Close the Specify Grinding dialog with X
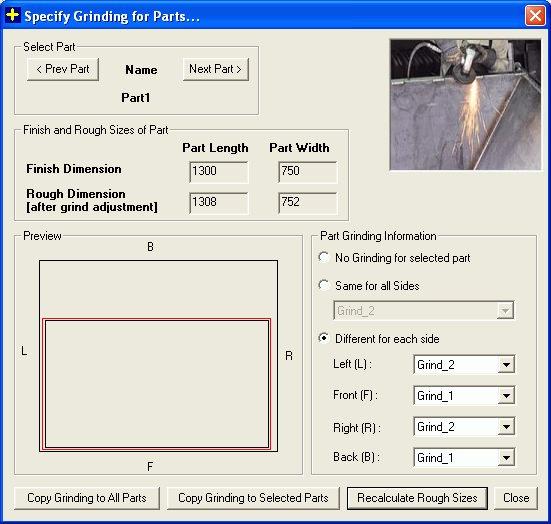 535,16
